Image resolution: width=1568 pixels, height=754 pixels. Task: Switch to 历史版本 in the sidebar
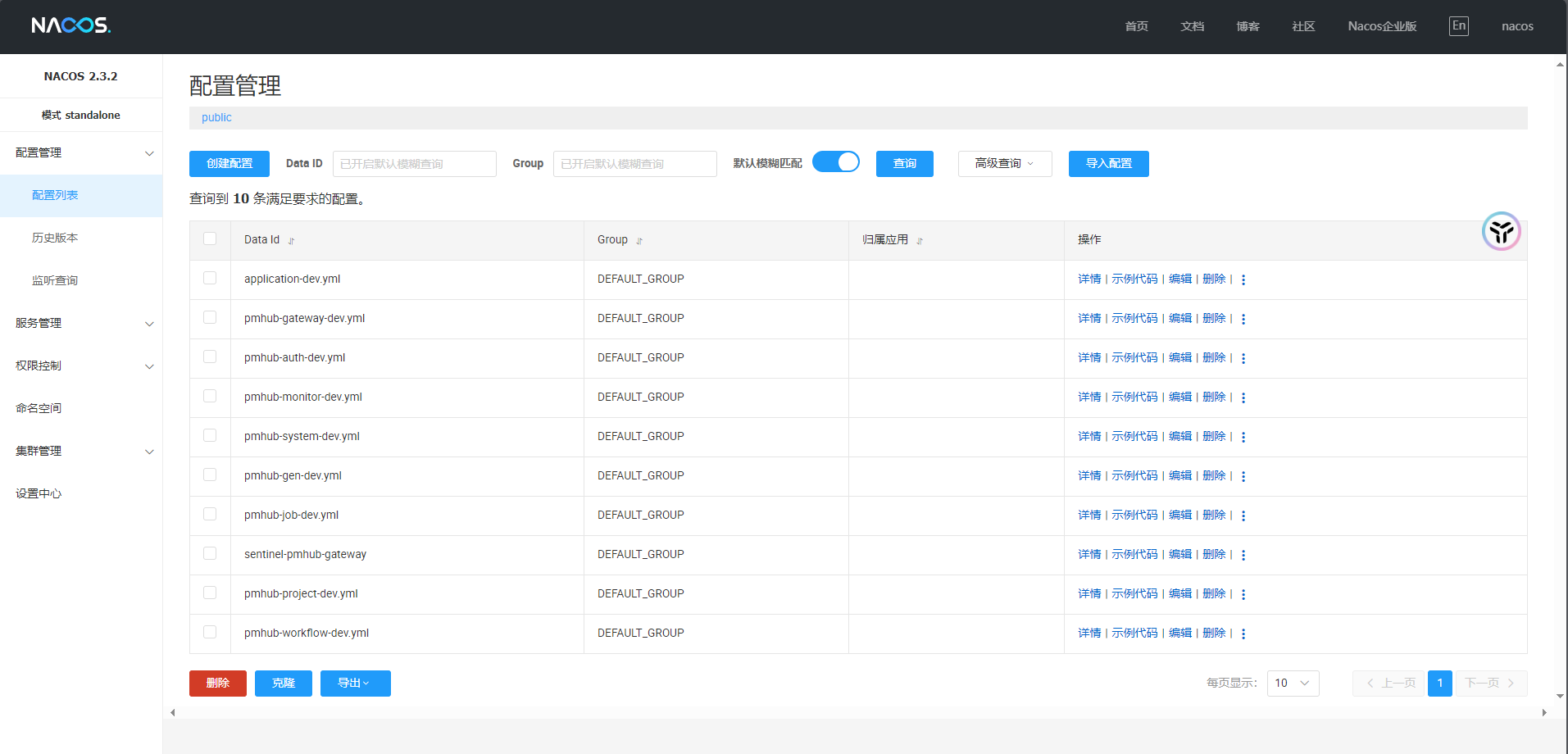point(54,237)
